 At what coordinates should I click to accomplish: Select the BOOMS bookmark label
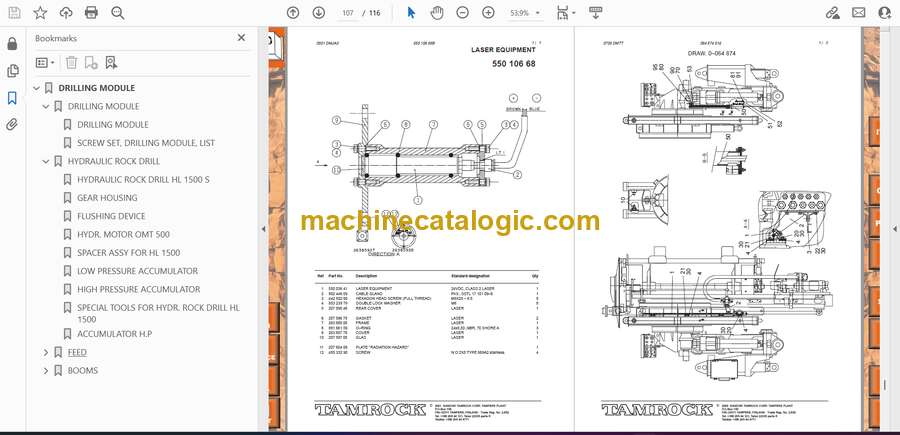[x=83, y=371]
